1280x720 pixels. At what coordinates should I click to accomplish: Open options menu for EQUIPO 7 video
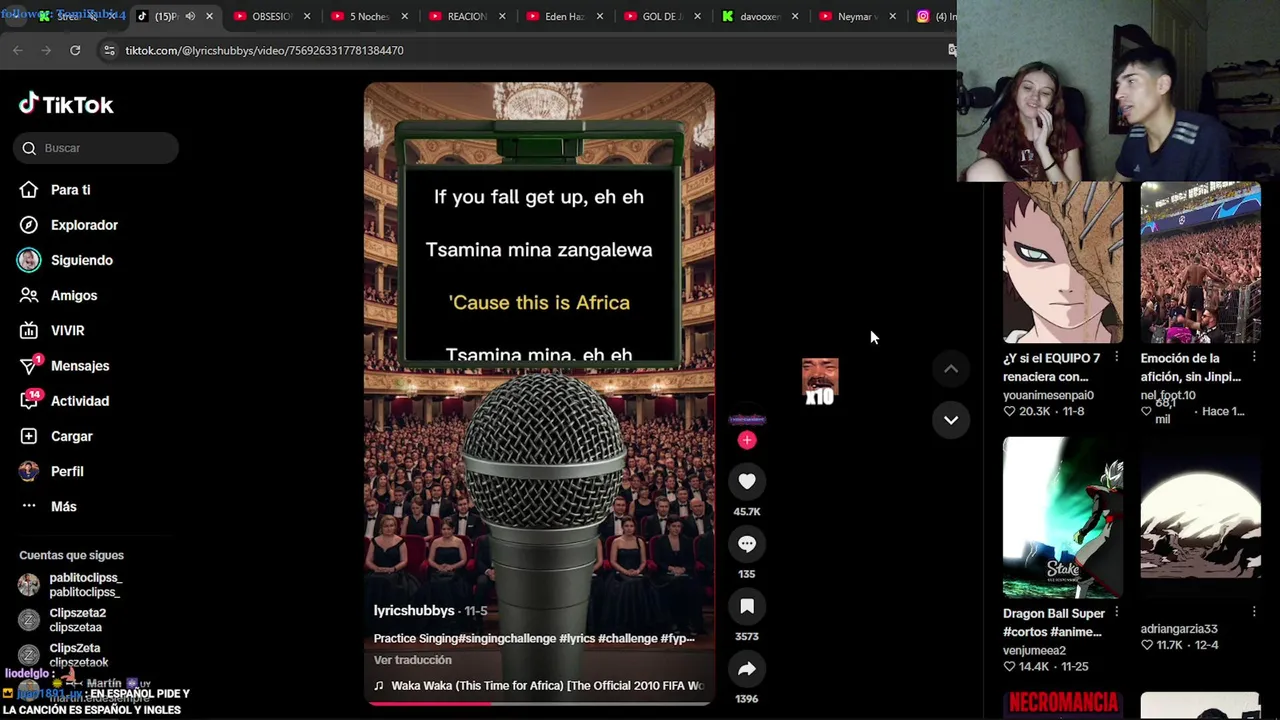tap(1116, 357)
